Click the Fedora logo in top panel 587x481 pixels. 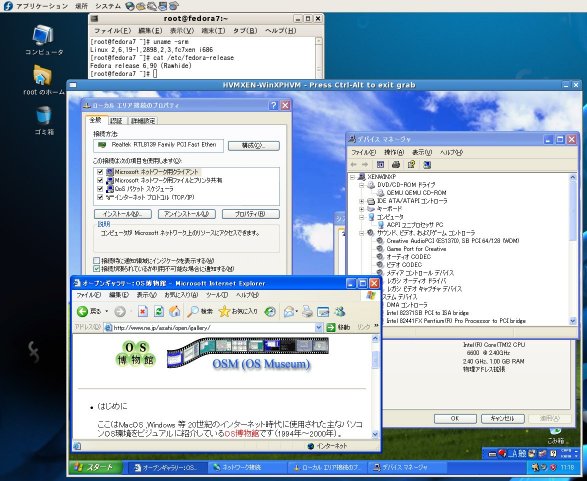[x=7, y=6]
